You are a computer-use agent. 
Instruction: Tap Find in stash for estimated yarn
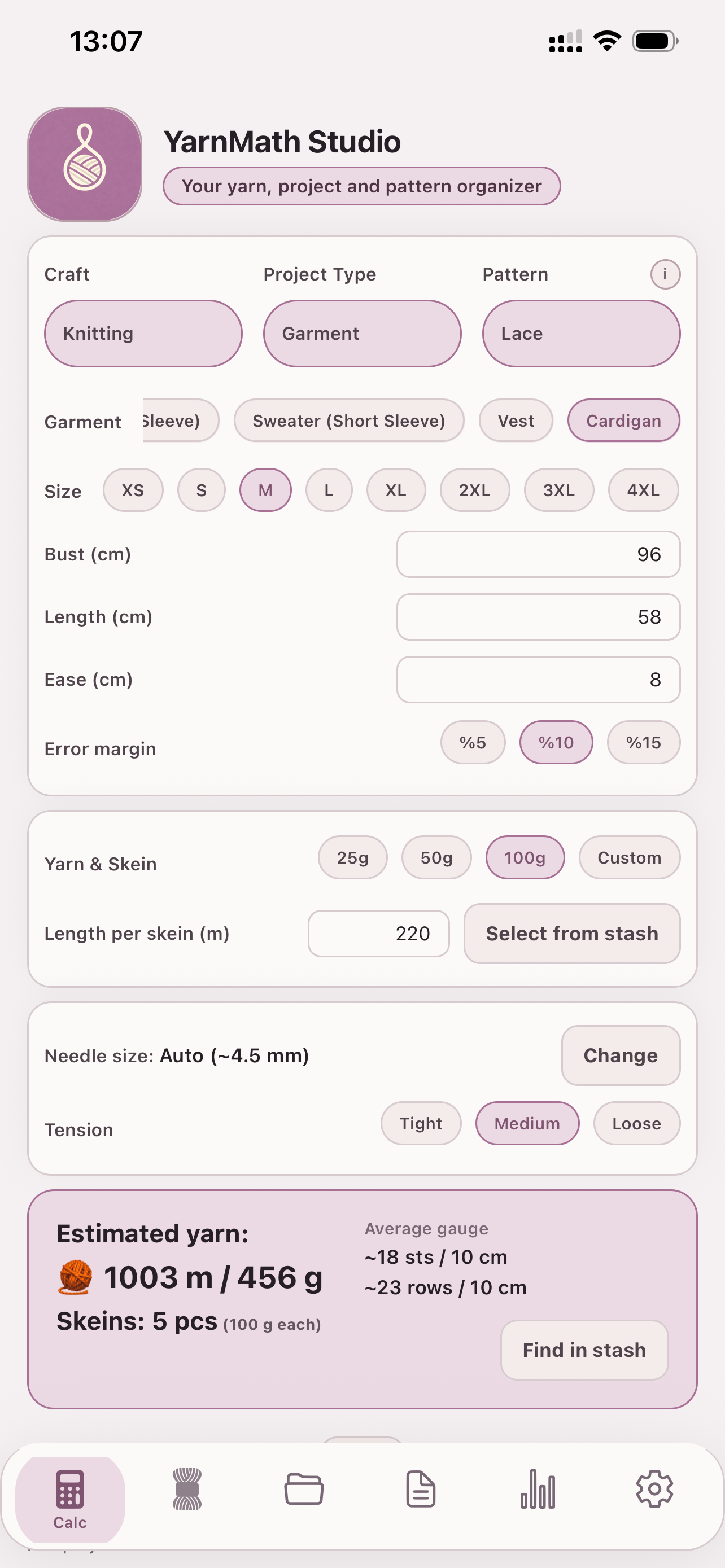click(583, 1350)
